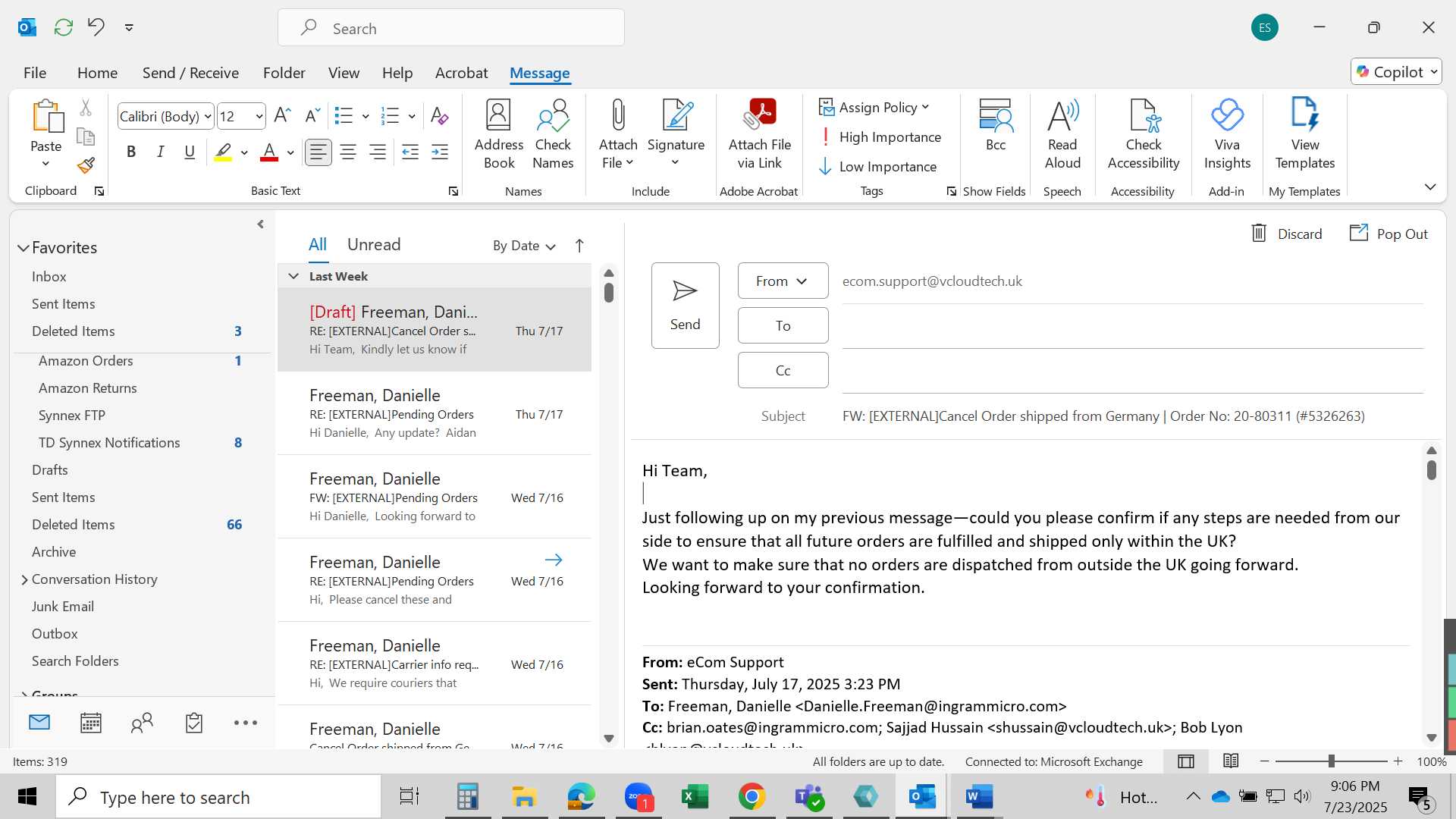Toggle Bold formatting
Image resolution: width=1456 pixels, height=819 pixels.
point(131,152)
